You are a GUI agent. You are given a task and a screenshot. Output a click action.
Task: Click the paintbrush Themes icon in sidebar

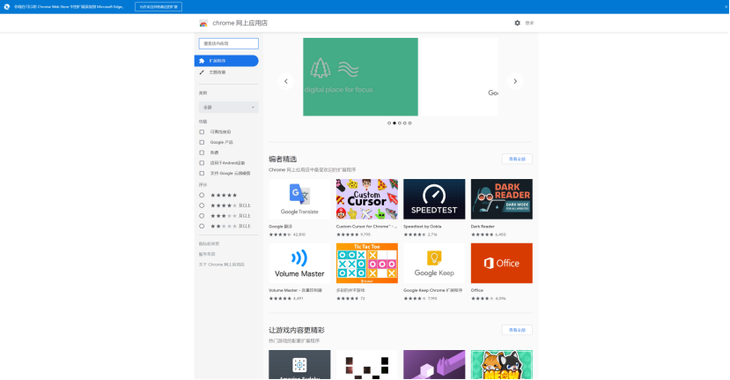pos(202,73)
